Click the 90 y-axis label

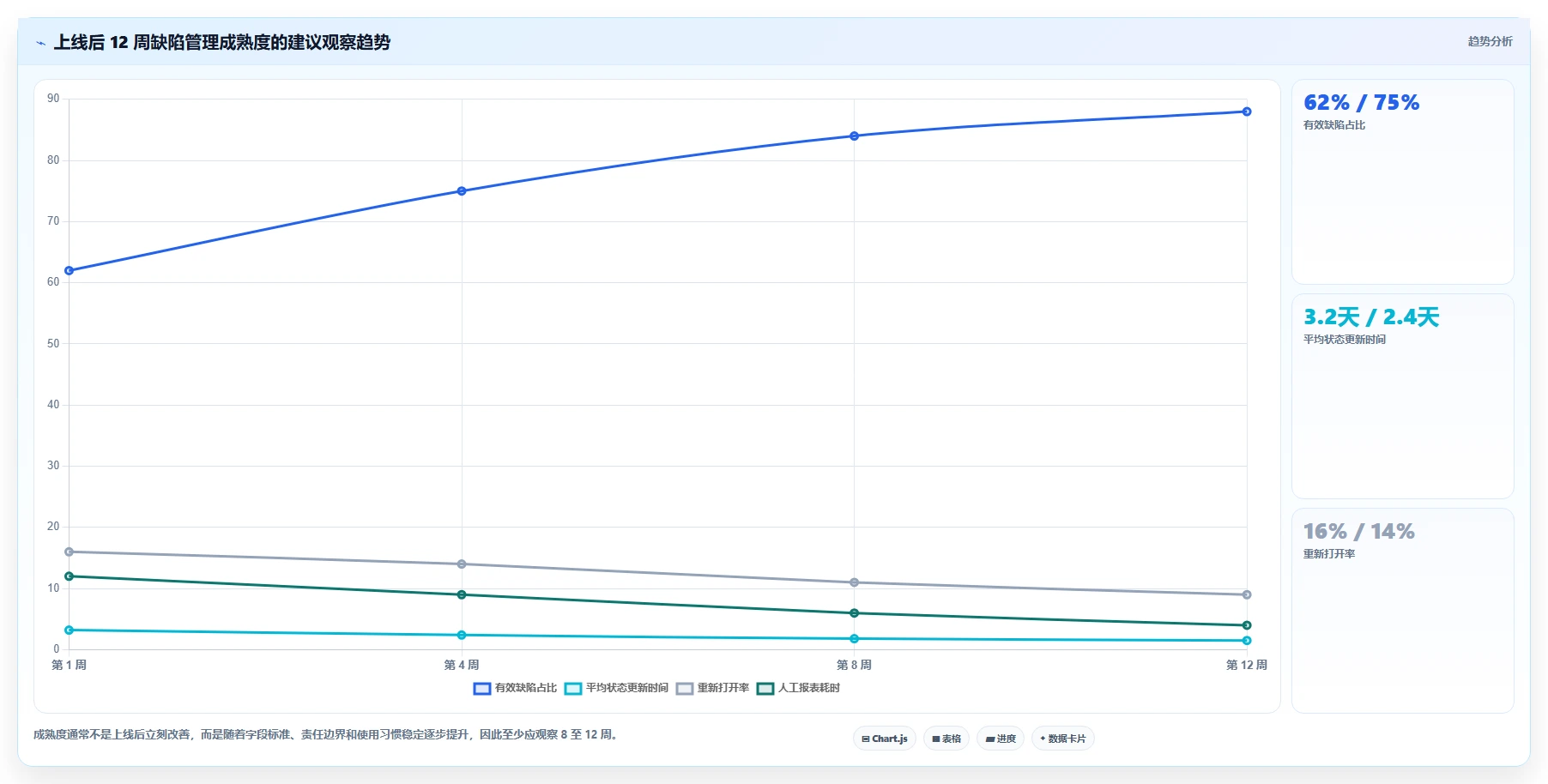click(53, 99)
